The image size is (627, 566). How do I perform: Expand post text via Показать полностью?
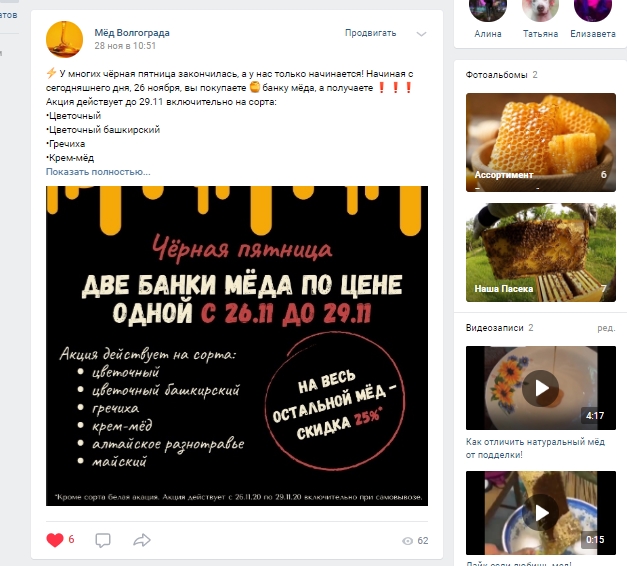pyautogui.click(x=98, y=172)
